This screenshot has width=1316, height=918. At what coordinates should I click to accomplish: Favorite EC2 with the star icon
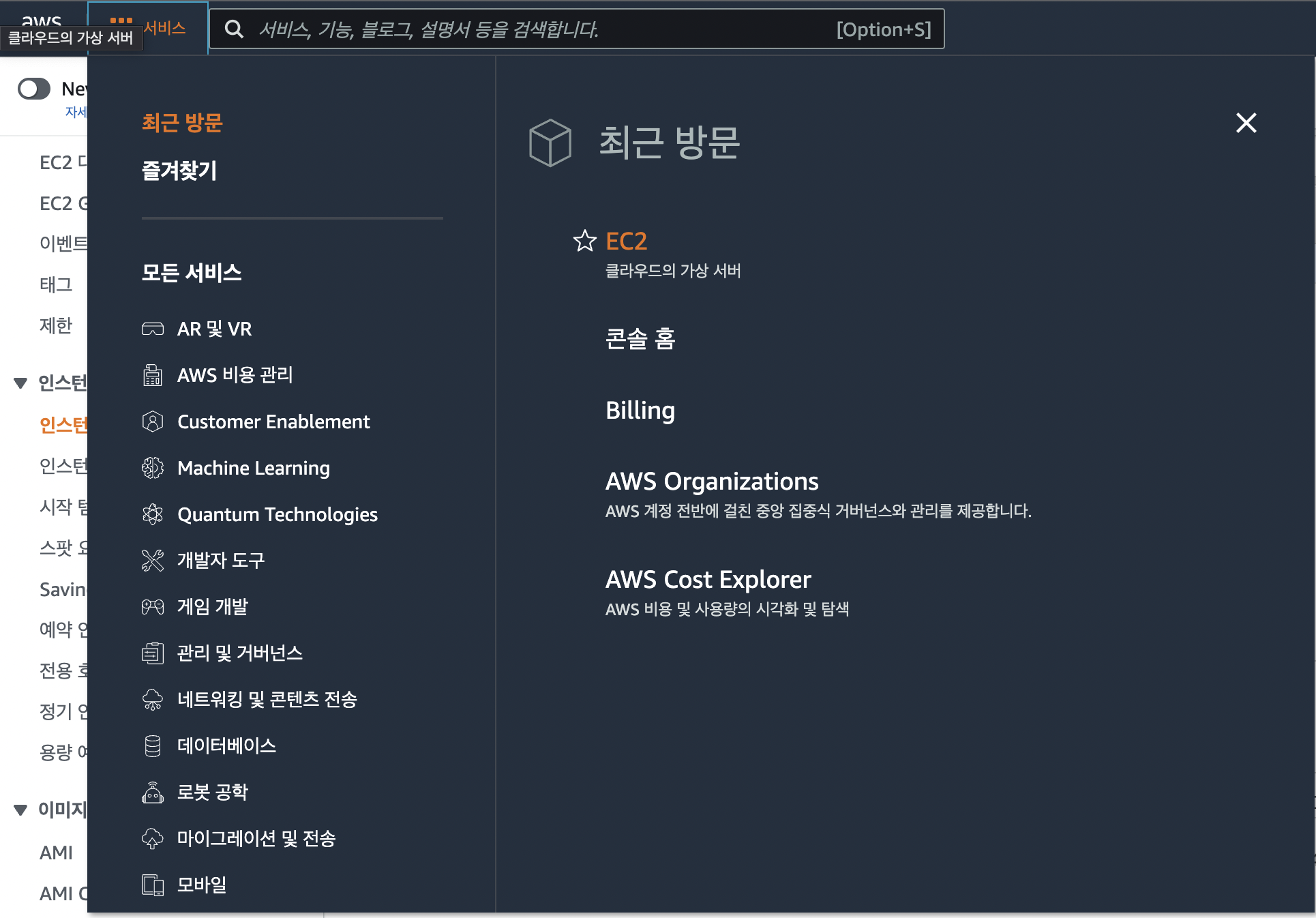coord(585,241)
